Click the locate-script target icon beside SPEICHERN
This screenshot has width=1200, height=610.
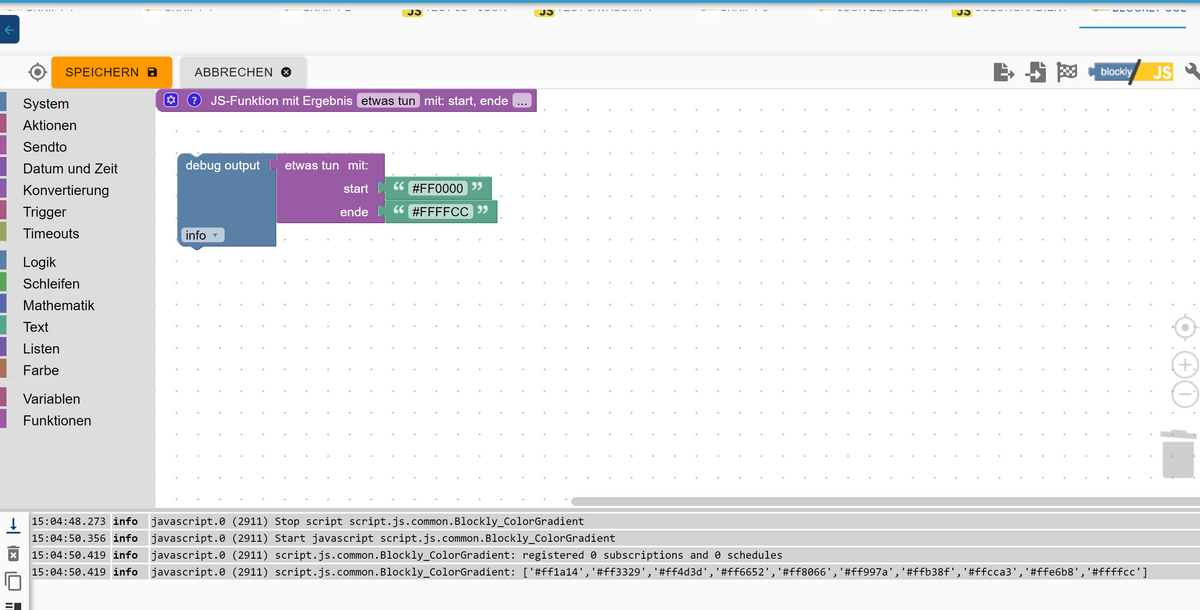tap(37, 73)
